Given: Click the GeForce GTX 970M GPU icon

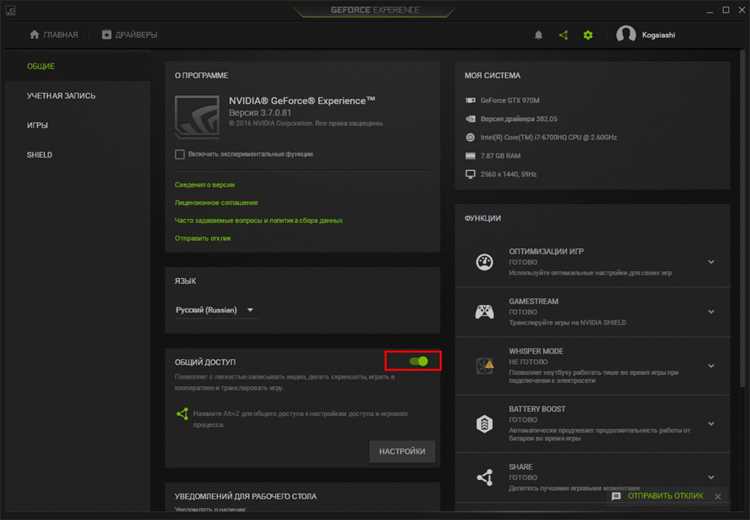Looking at the screenshot, I should pos(470,100).
